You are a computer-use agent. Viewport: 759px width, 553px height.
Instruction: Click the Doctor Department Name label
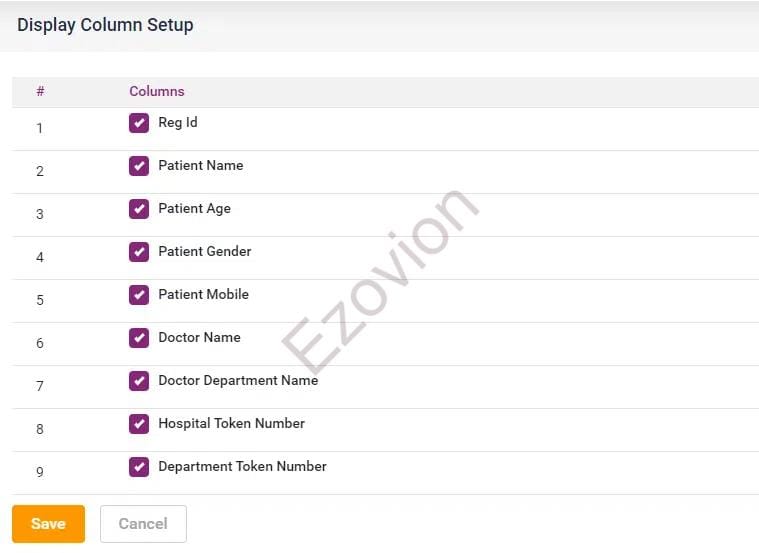pos(238,381)
